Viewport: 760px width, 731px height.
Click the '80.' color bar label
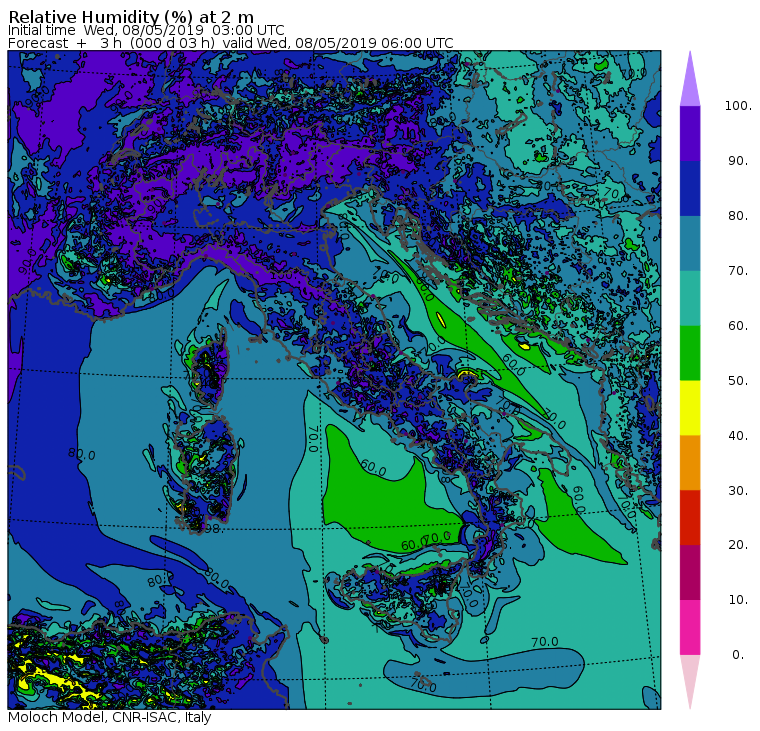(x=738, y=216)
